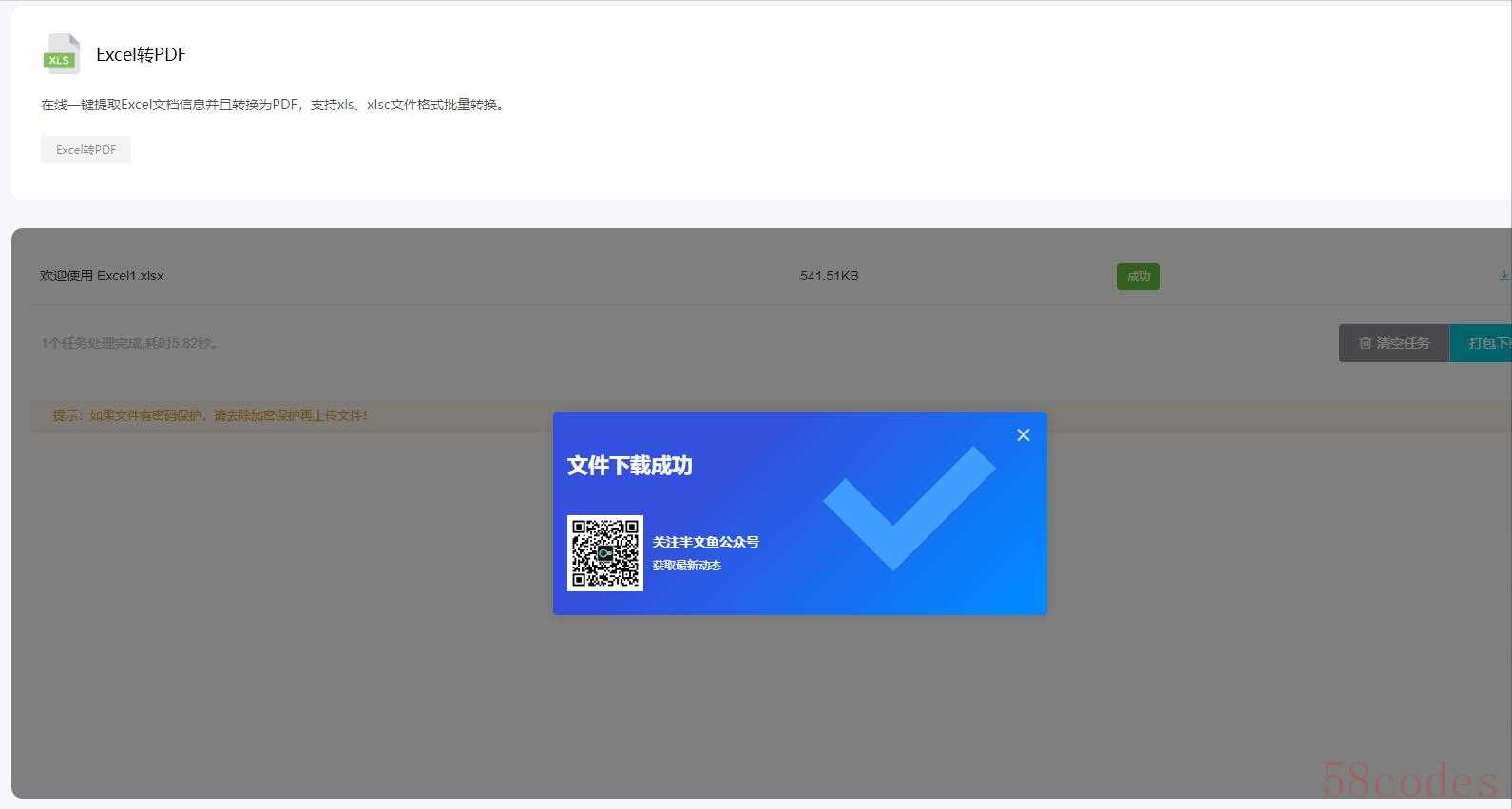1512x809 pixels.
Task: Click the tool description text under title
Action: (x=273, y=105)
